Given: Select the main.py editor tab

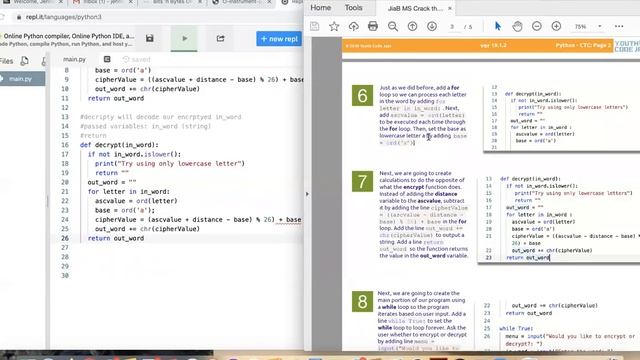Looking at the screenshot, I should point(74,60).
